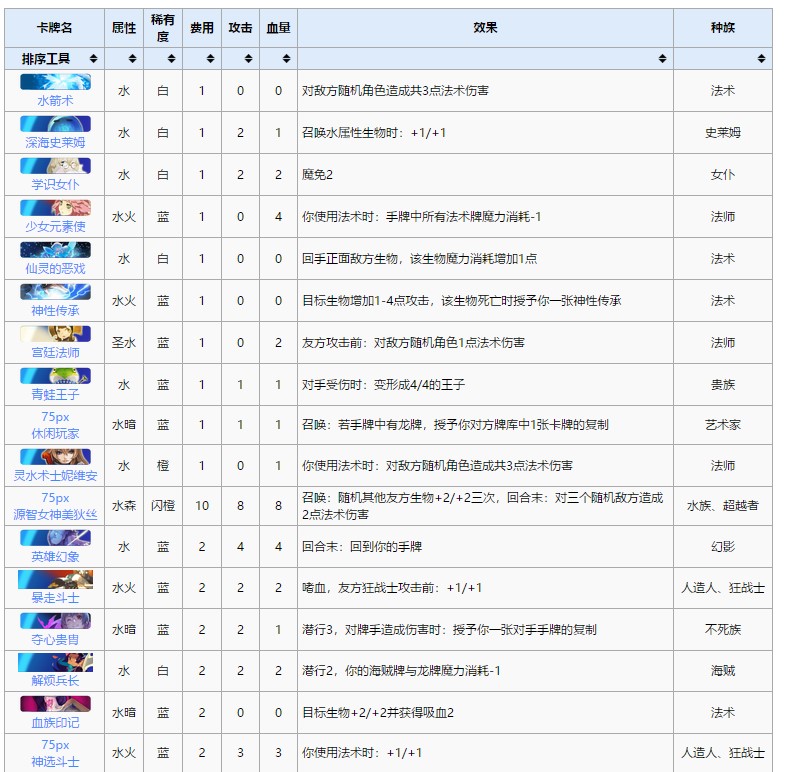Open the 仙灵的恶戏 card thumbnail image

click(x=55, y=250)
